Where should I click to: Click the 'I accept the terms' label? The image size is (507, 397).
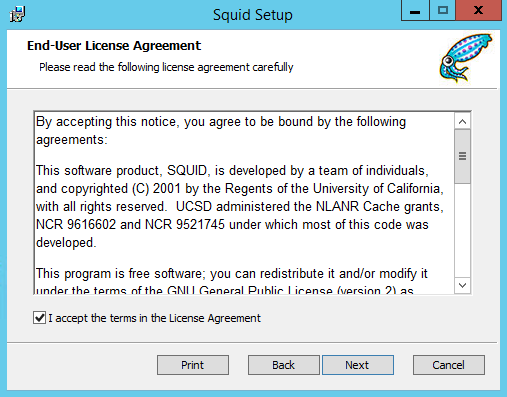[155, 318]
